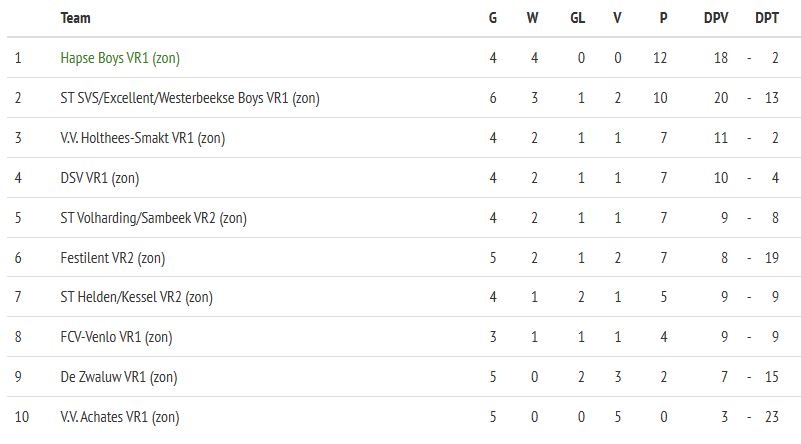Image resolution: width=801 pixels, height=444 pixels.
Task: Select V.V. Holthees-Smakt VR1 team name
Action: (142, 138)
